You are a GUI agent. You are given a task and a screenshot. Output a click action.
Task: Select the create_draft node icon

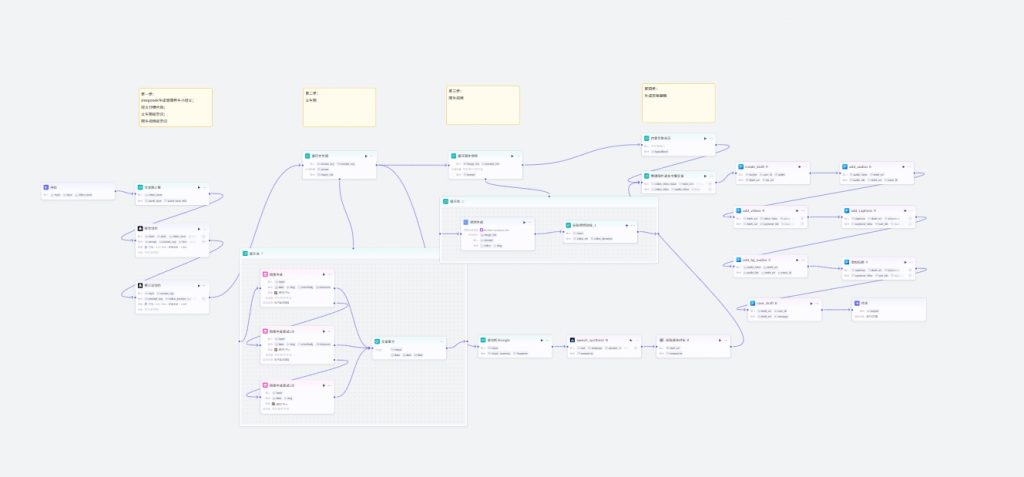click(x=741, y=167)
